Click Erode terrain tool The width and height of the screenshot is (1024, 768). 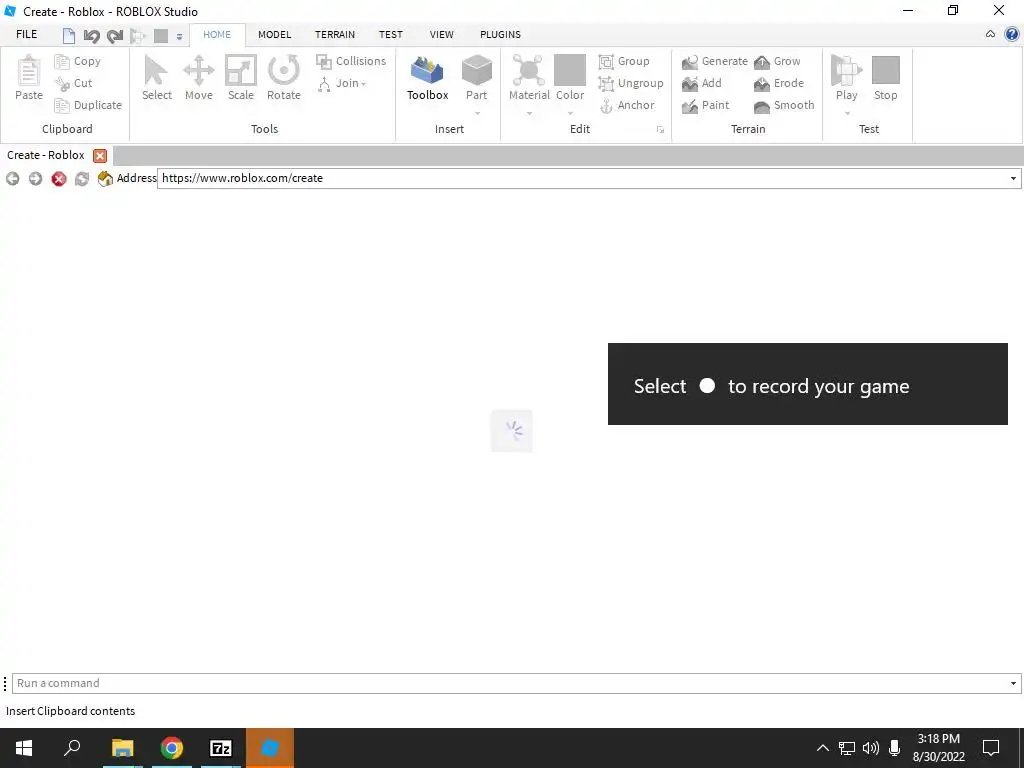(x=779, y=83)
